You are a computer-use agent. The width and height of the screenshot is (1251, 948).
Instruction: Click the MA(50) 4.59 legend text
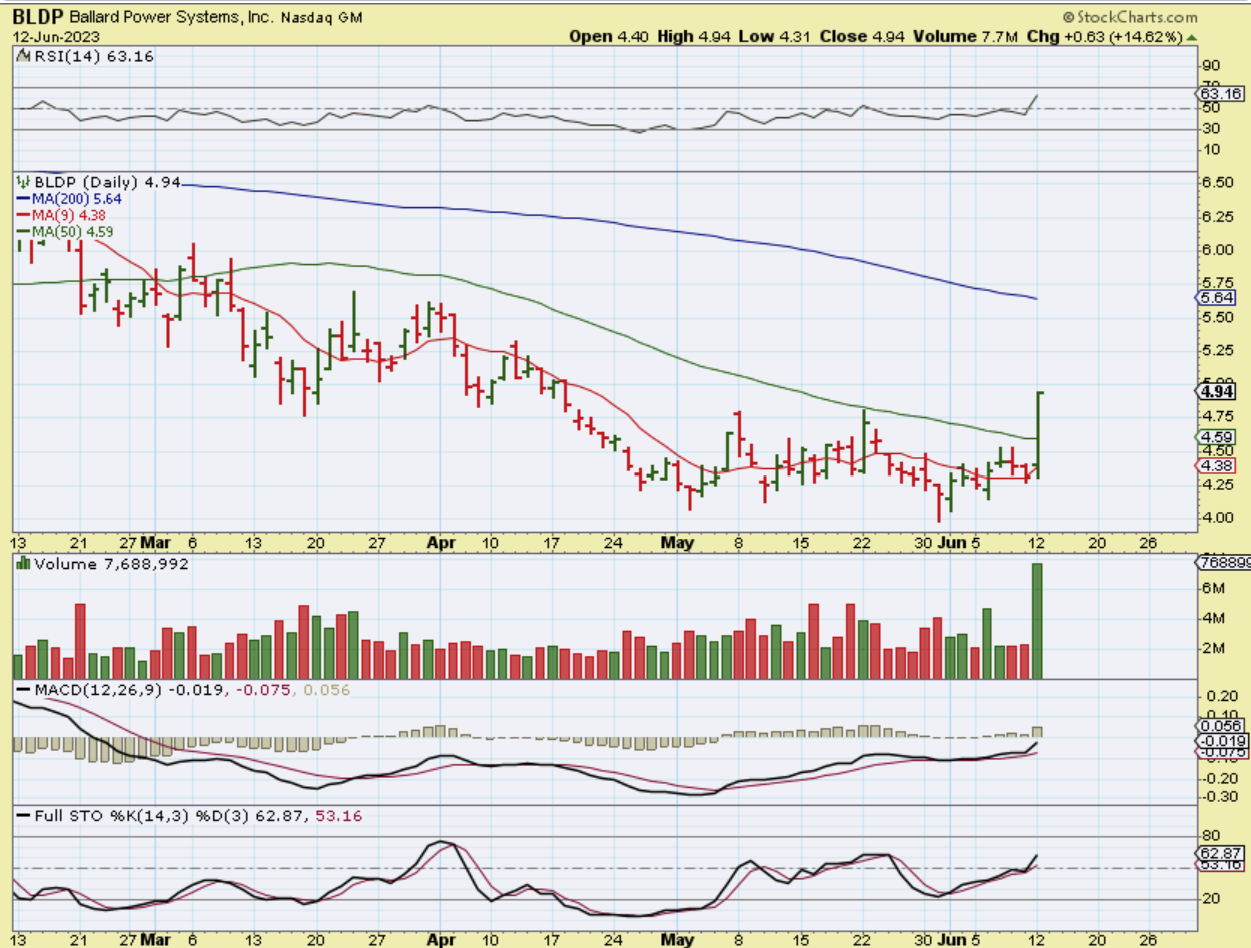(75, 231)
